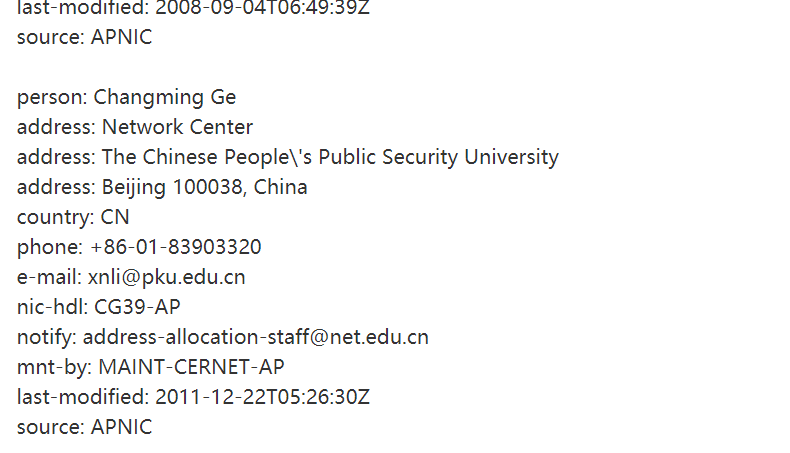Click the 'notify:' field label
This screenshot has height=453, width=790.
[47, 338]
